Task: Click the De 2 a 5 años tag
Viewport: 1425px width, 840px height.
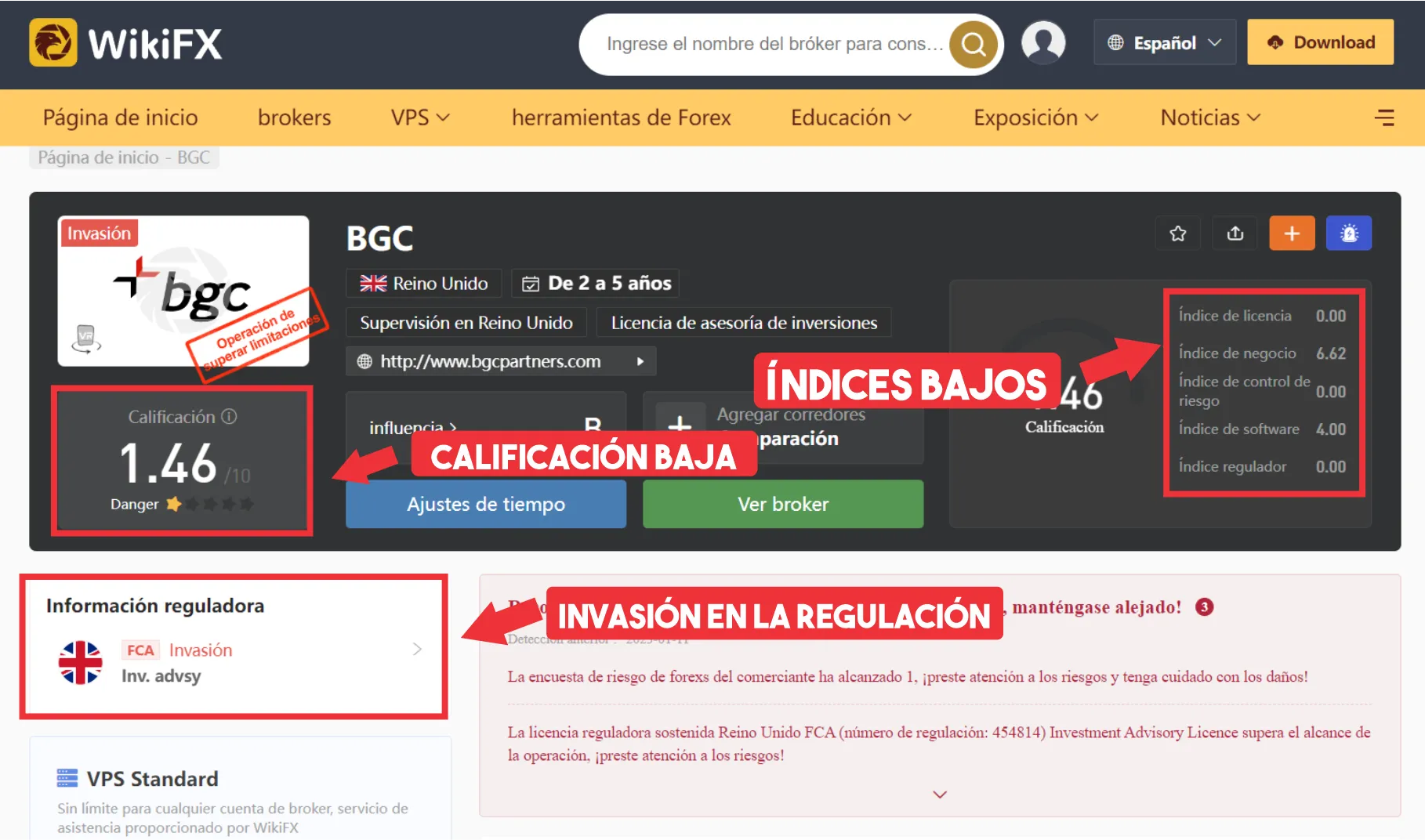Action: coord(596,284)
